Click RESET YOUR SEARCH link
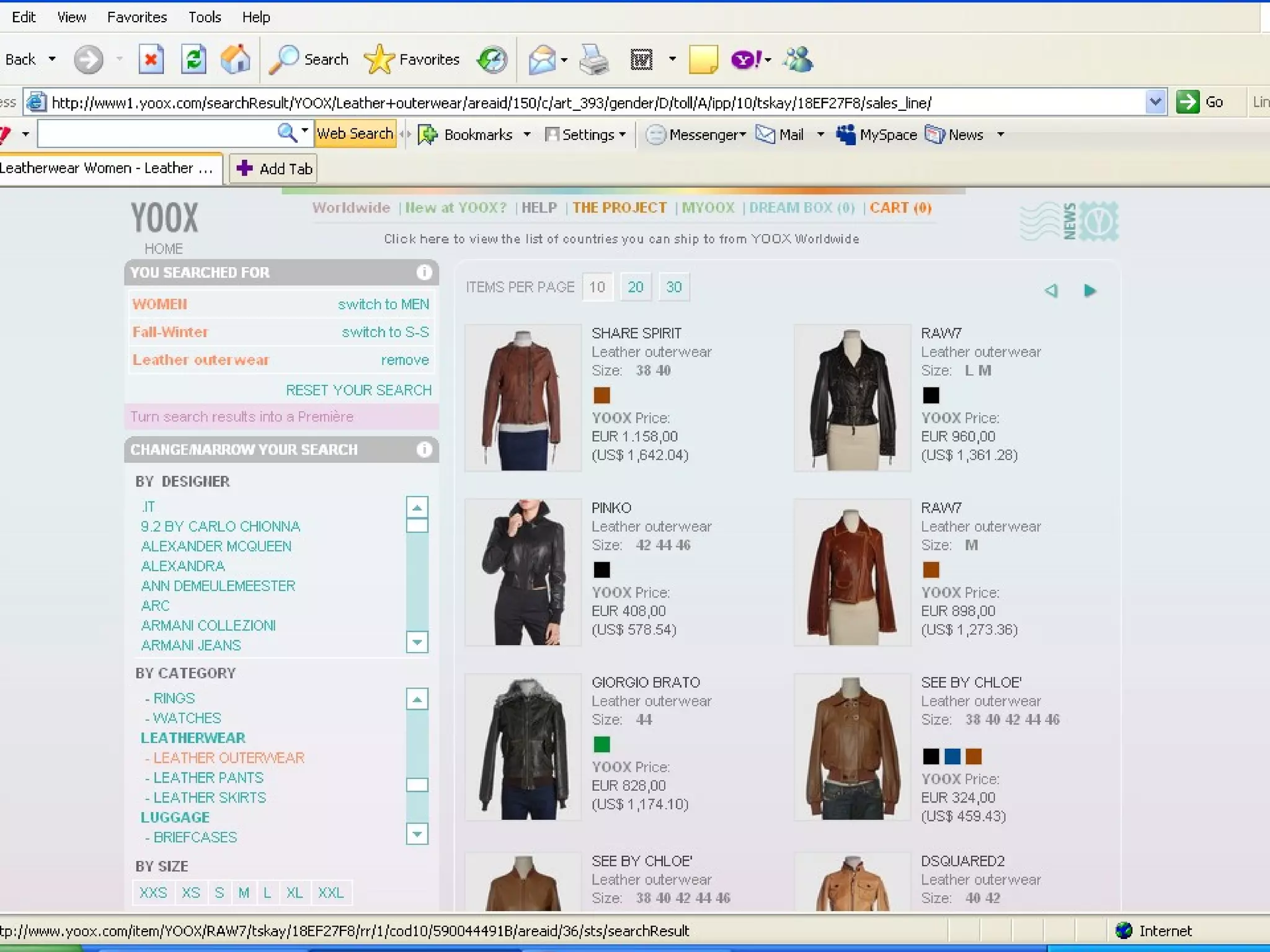The width and height of the screenshot is (1270, 952). (x=358, y=390)
